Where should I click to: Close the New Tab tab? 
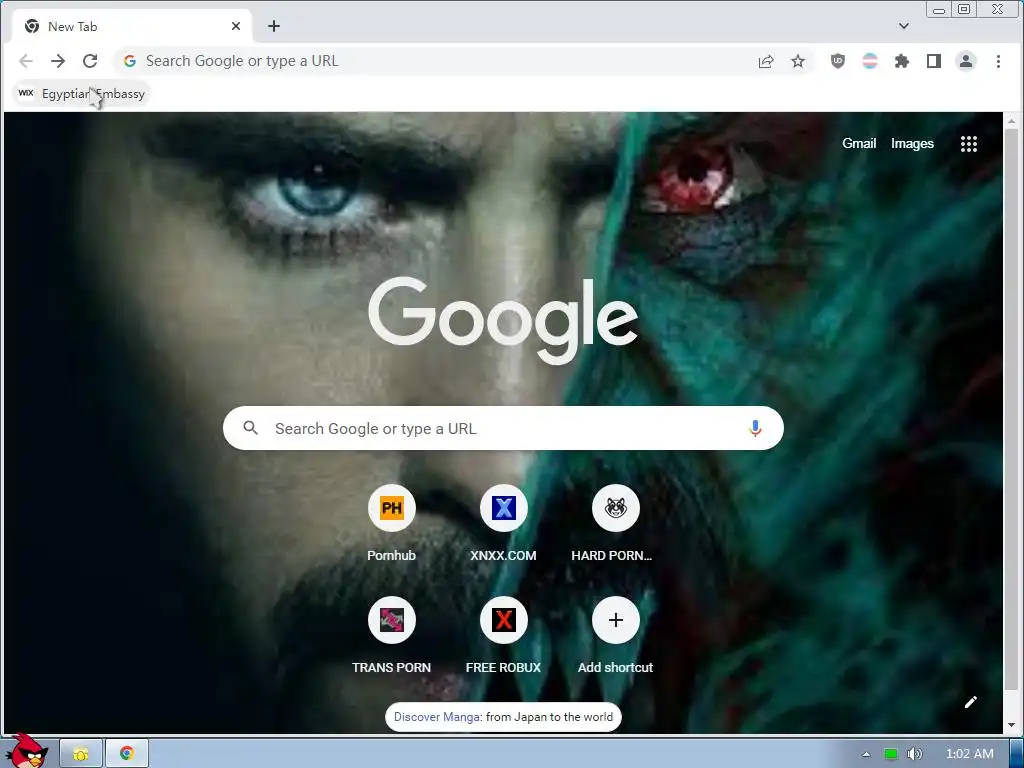pos(236,26)
